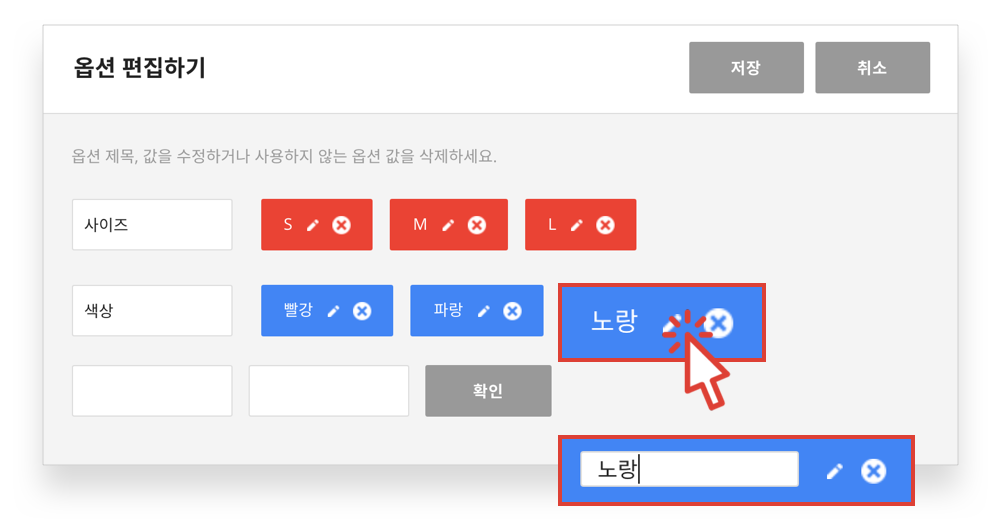
Task: Delete the 파랑 color option
Action: tap(512, 311)
